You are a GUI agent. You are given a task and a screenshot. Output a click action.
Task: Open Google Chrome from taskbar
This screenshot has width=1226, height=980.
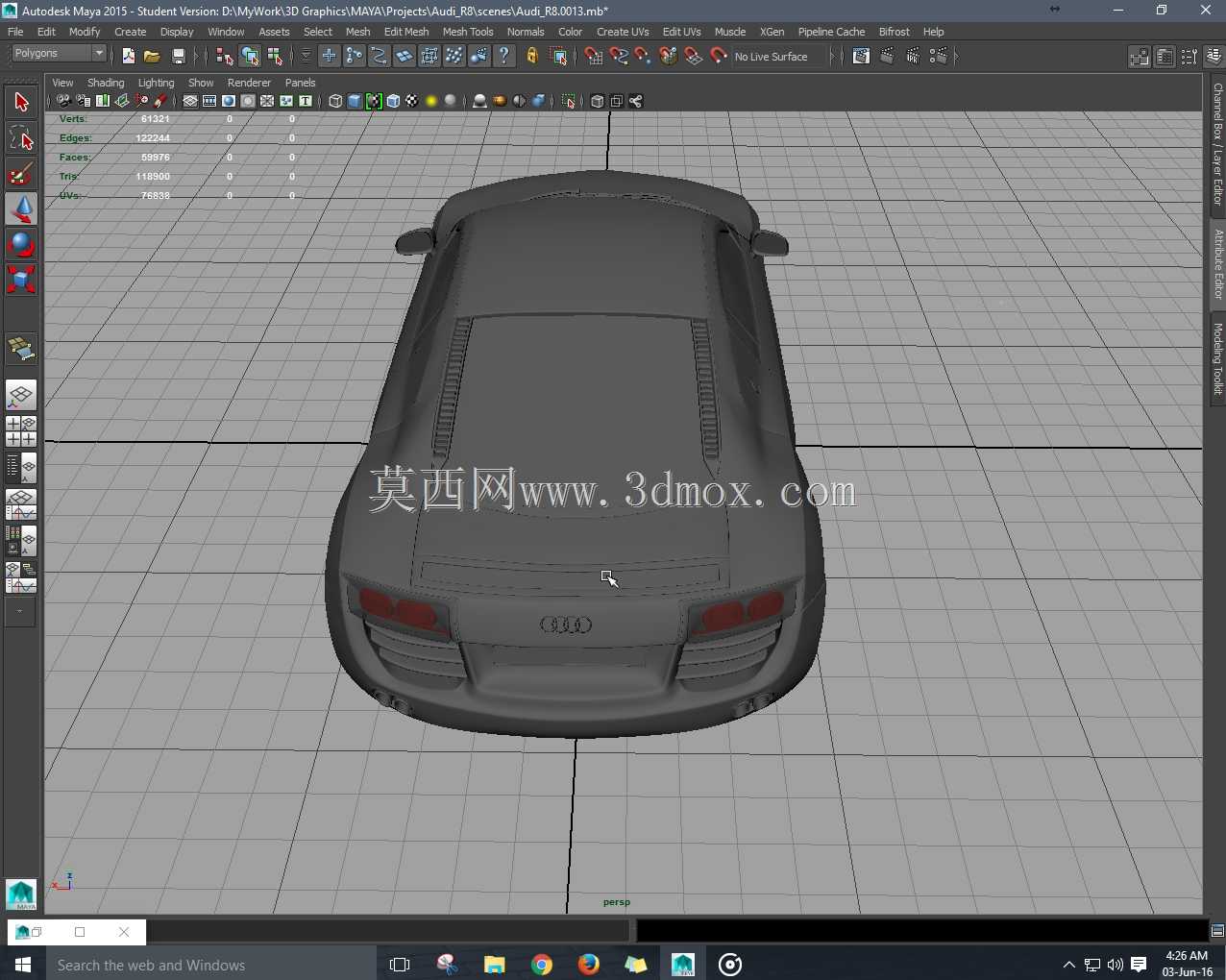click(542, 964)
